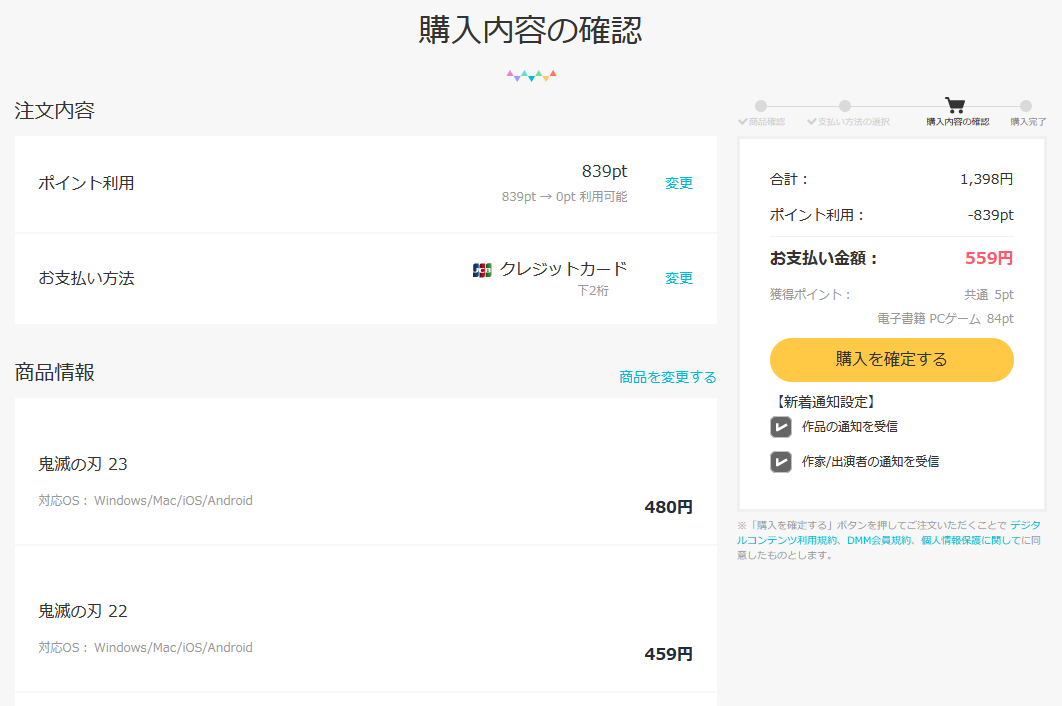Change the ポイント利用 setting
The image size is (1062, 706).
pyautogui.click(x=679, y=183)
